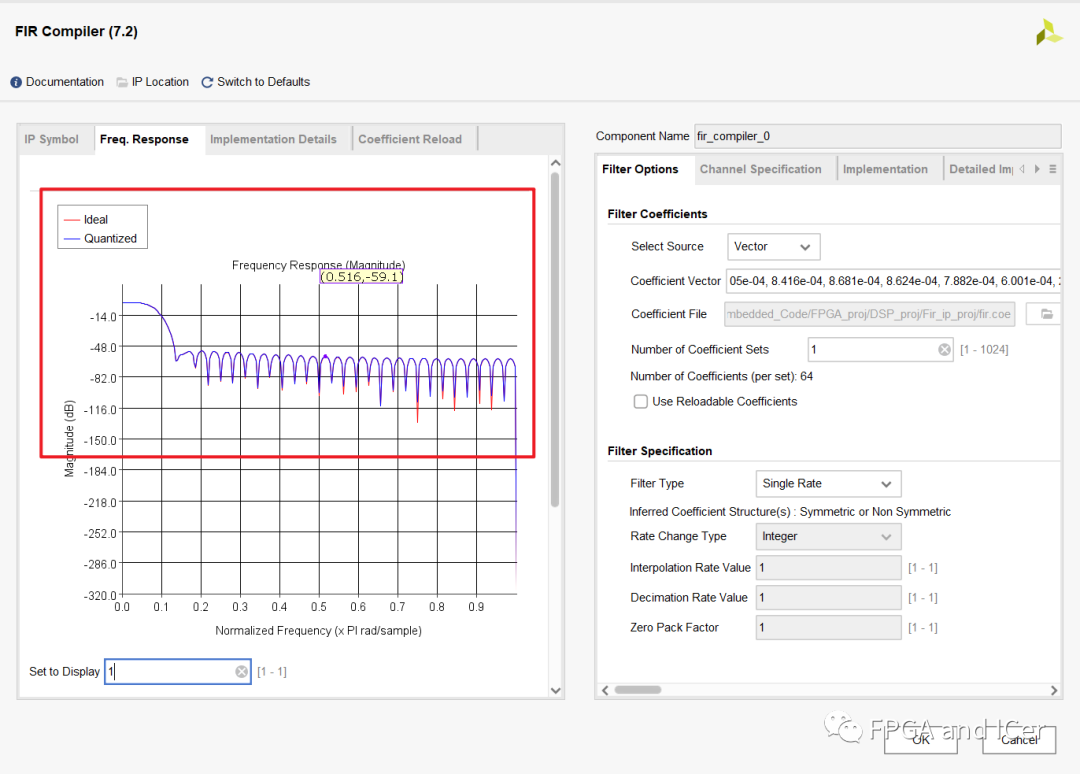Open the Select Source dropdown
The height and width of the screenshot is (774, 1080).
(x=773, y=247)
